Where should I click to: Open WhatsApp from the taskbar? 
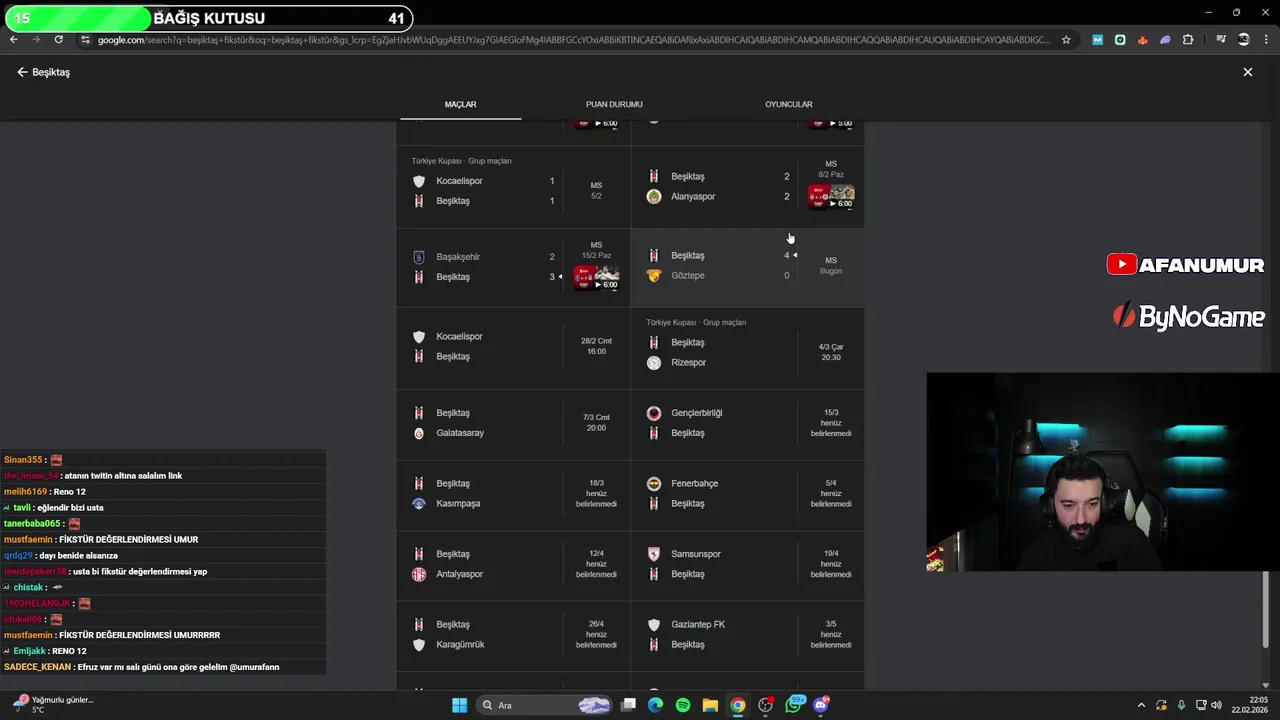click(795, 704)
